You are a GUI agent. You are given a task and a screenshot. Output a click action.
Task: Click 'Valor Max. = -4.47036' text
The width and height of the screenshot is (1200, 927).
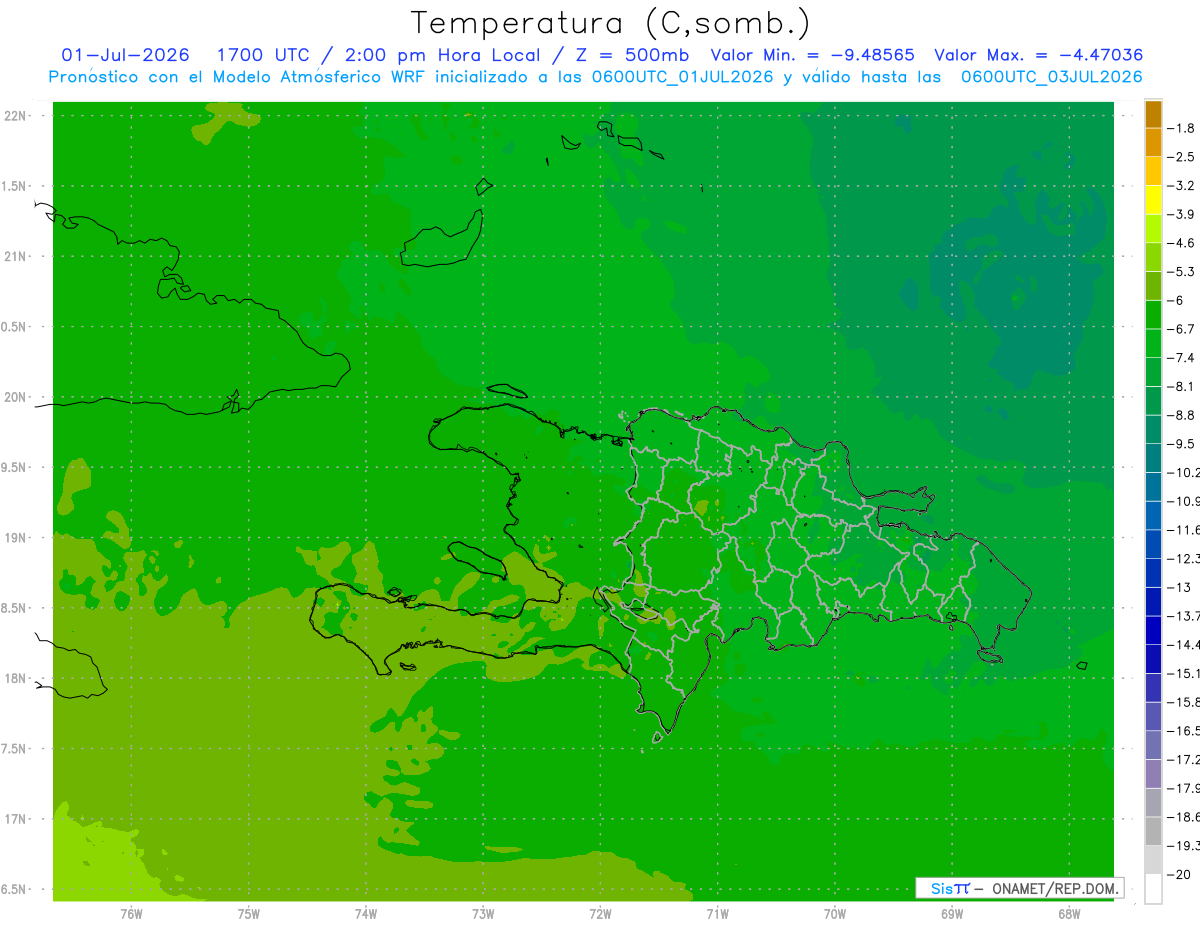pos(1038,55)
